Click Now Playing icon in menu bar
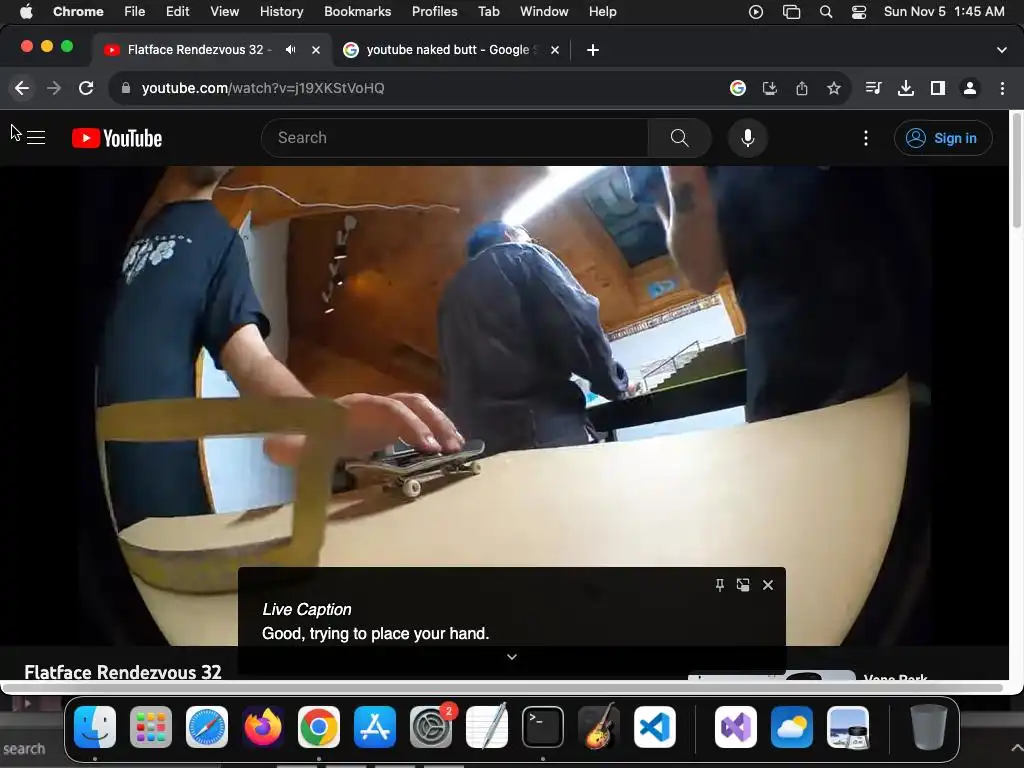 pyautogui.click(x=756, y=12)
